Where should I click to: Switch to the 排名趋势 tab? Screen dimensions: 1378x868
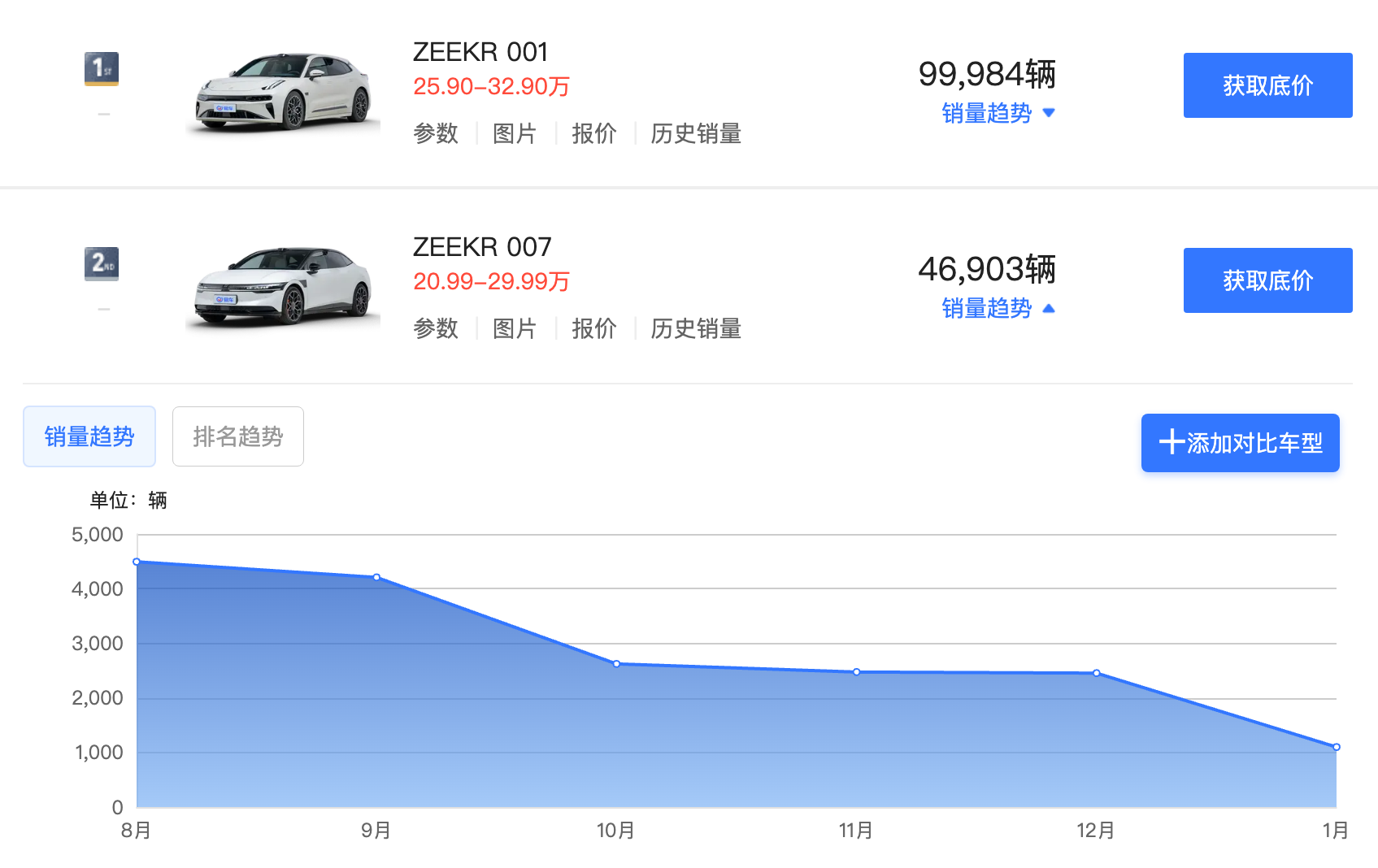pos(238,436)
